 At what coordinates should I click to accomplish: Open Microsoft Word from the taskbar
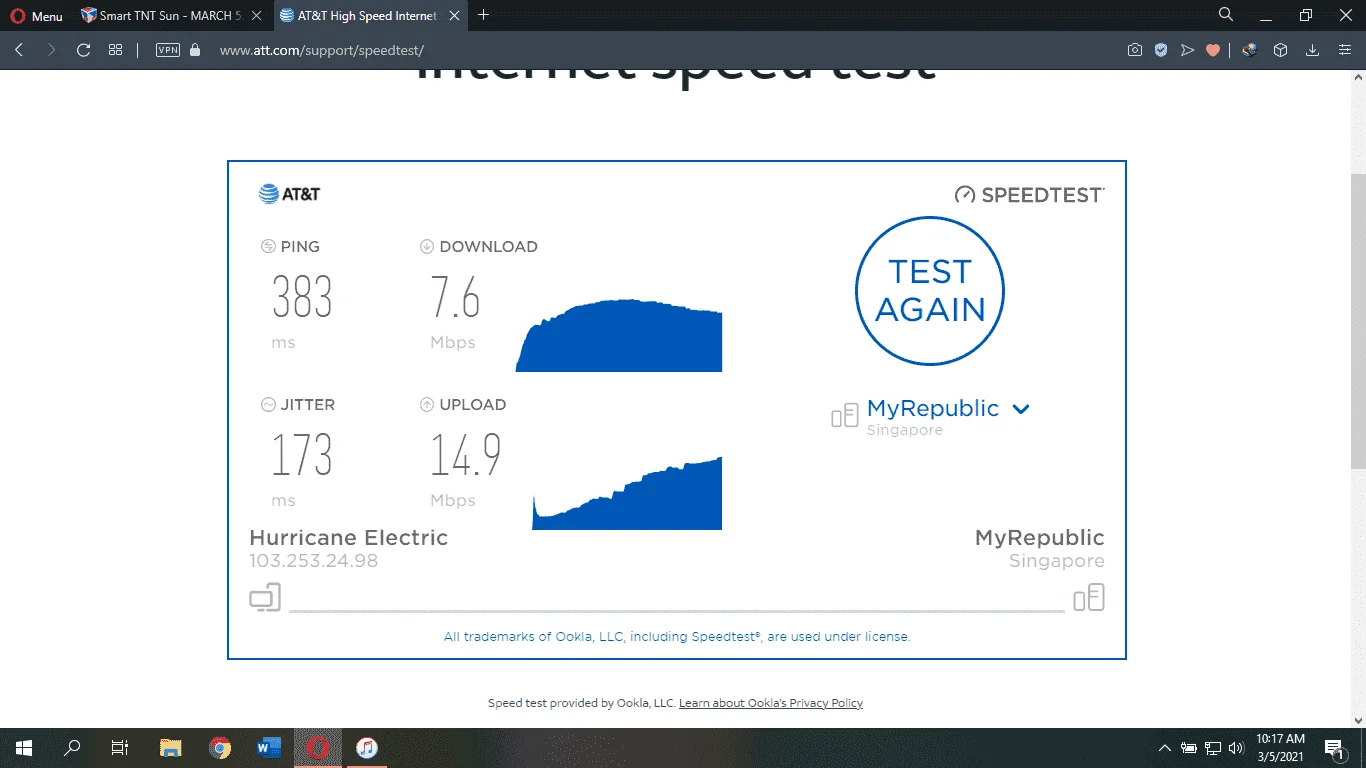(269, 747)
